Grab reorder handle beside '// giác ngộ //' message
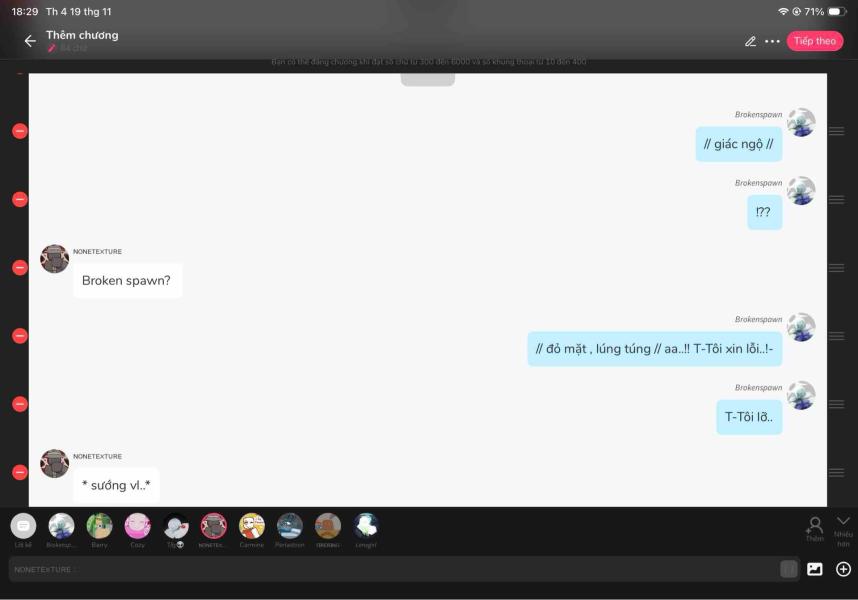Viewport: 858px width, 600px height. click(x=836, y=131)
